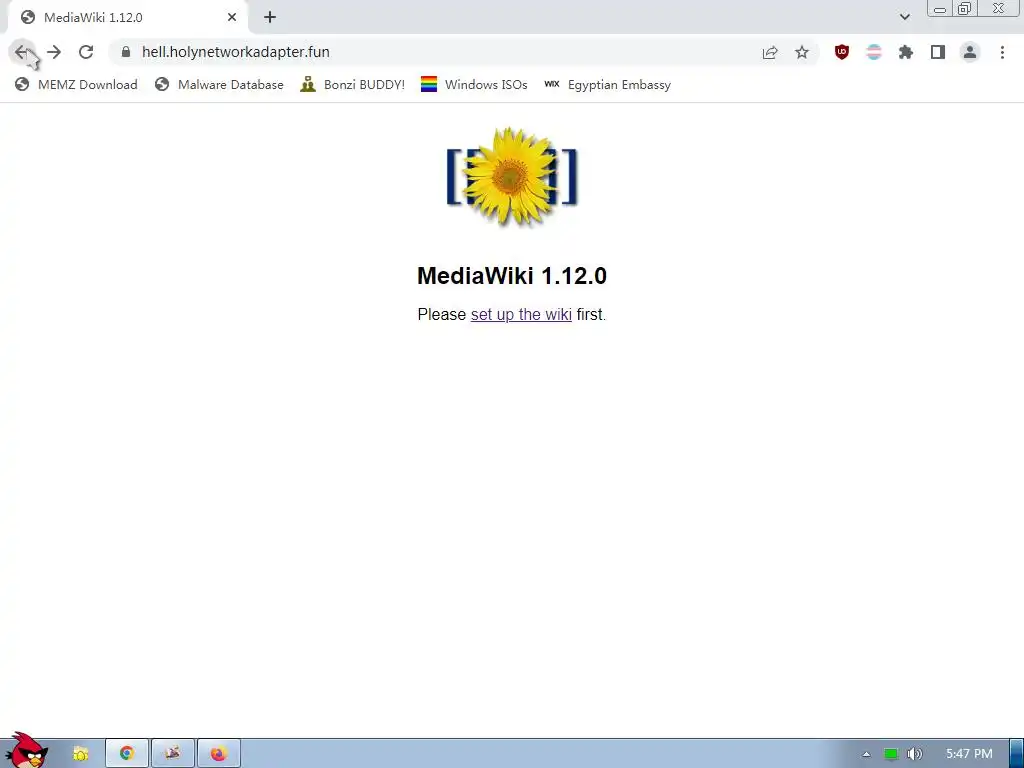Open a new tab with the plus button
The width and height of the screenshot is (1024, 768).
[270, 17]
